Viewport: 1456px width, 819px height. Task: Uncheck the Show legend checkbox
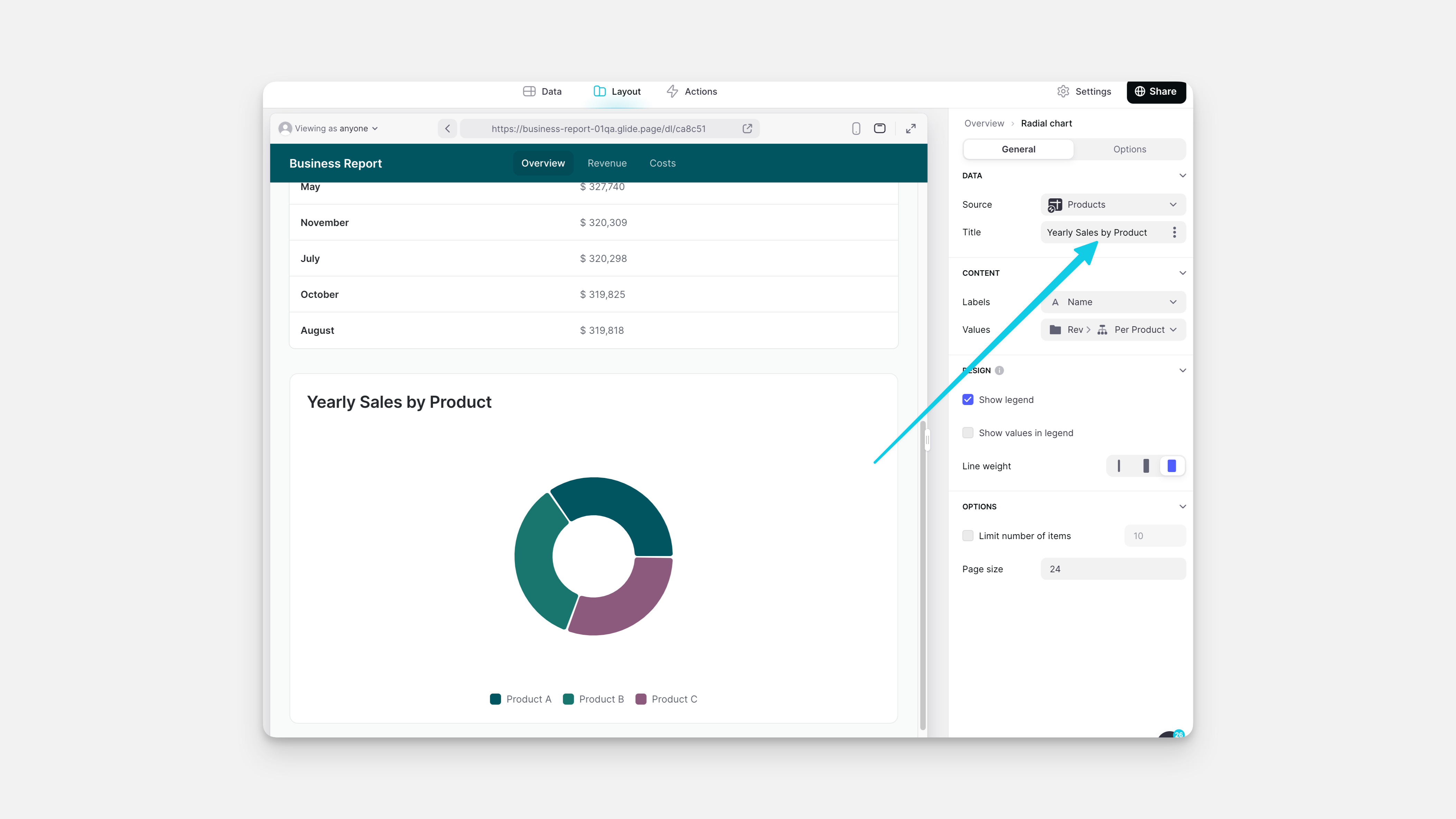pyautogui.click(x=968, y=399)
